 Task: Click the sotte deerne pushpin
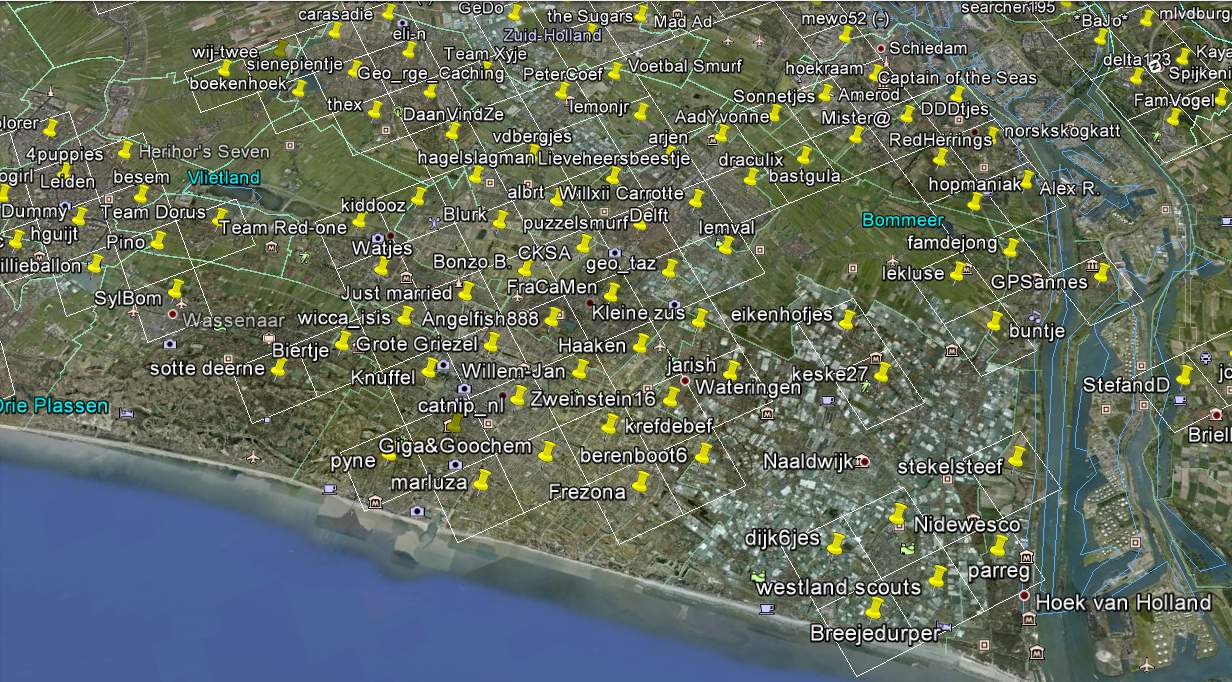279,368
